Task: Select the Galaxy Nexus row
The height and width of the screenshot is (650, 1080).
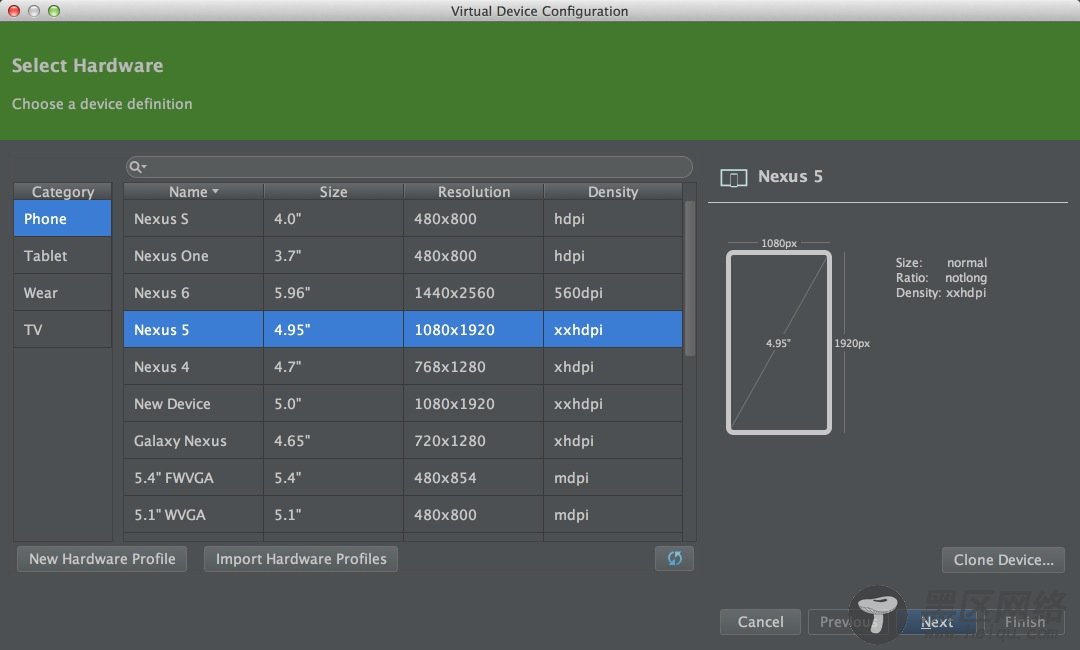Action: point(403,441)
